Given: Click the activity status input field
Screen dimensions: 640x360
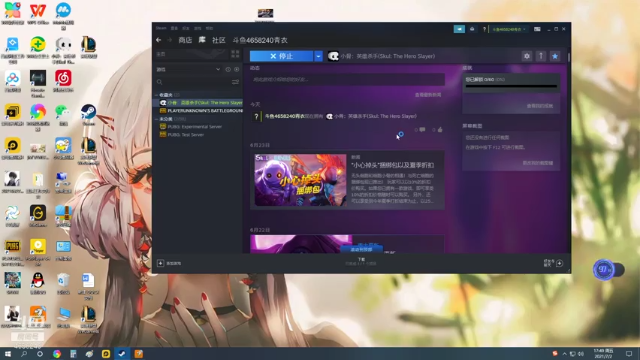Looking at the screenshot, I should (347, 80).
